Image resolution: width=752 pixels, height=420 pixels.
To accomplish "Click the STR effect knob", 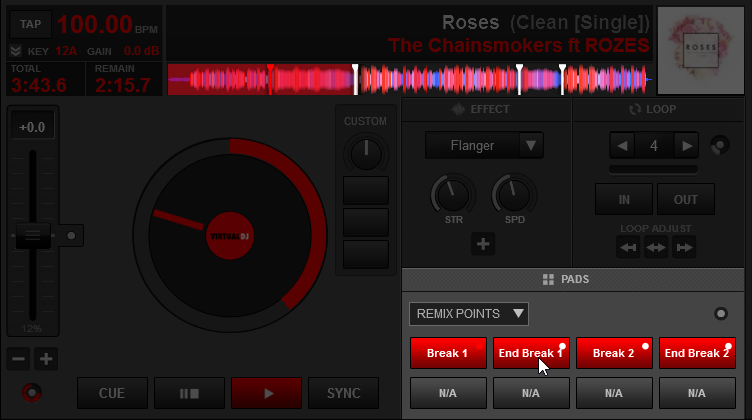I will [x=453, y=194].
